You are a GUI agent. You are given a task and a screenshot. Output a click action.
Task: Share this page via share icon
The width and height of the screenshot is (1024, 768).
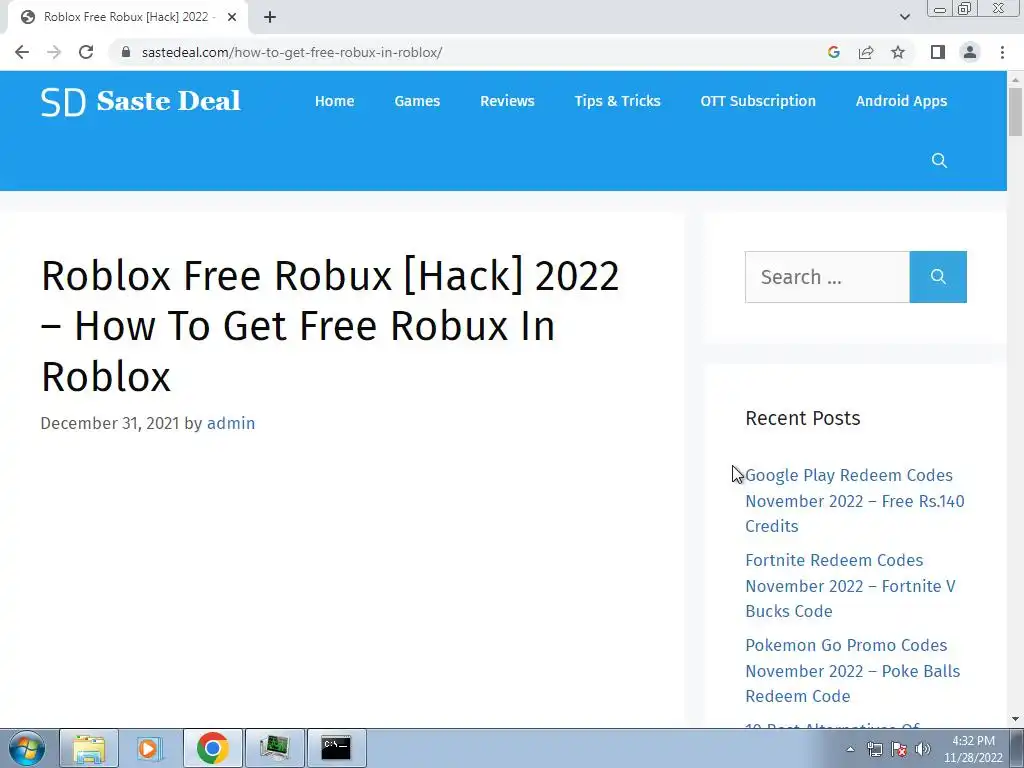coord(866,52)
